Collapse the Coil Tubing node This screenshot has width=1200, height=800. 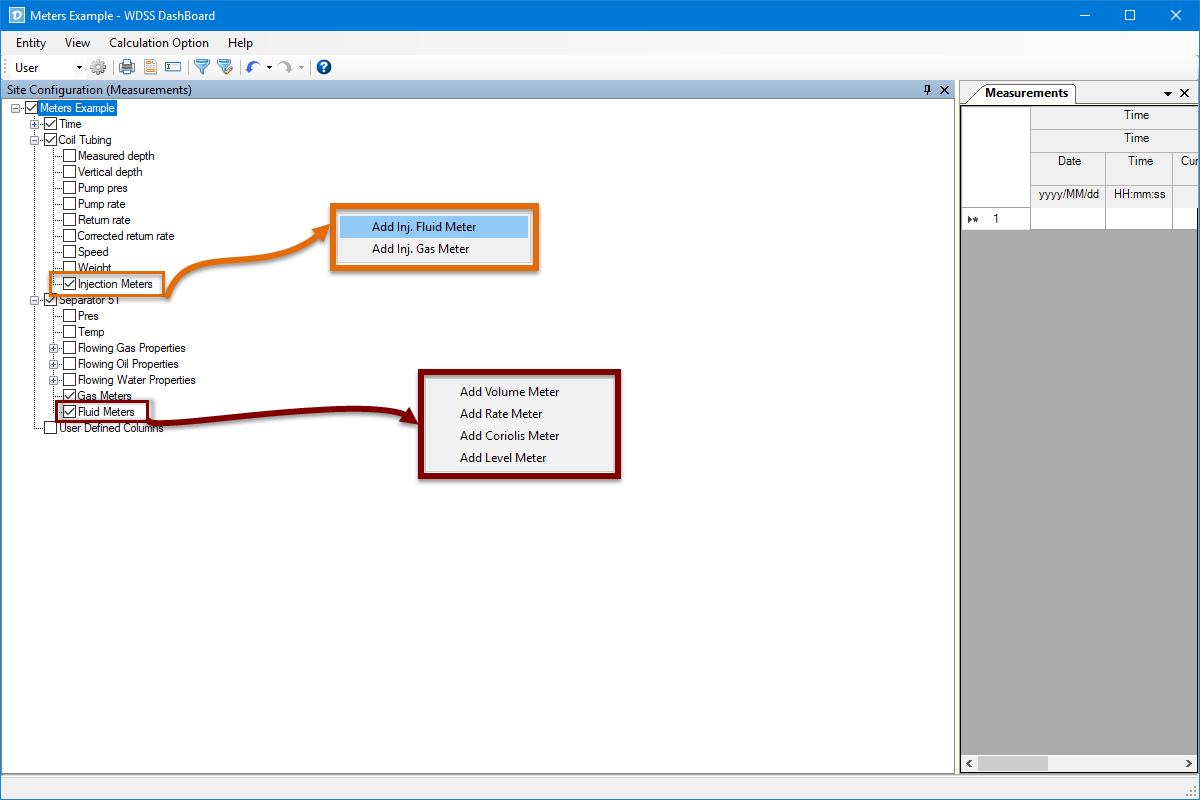[x=35, y=140]
